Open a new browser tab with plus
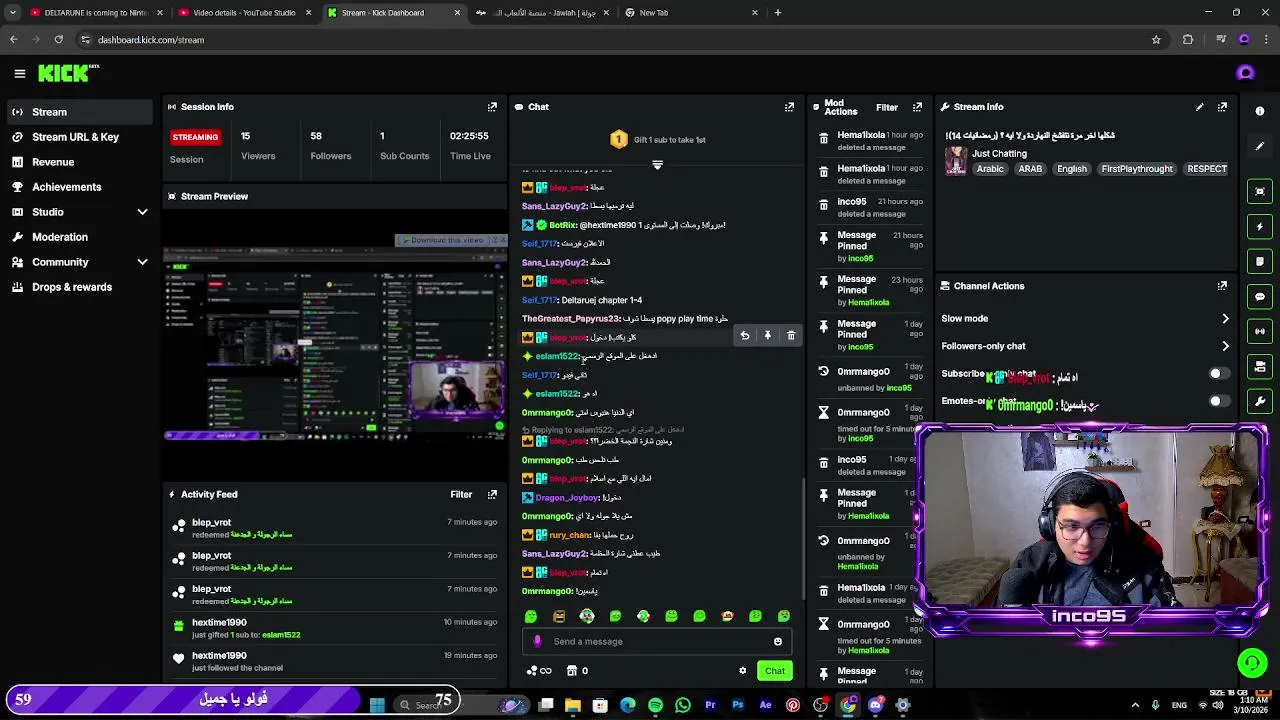 tap(777, 13)
